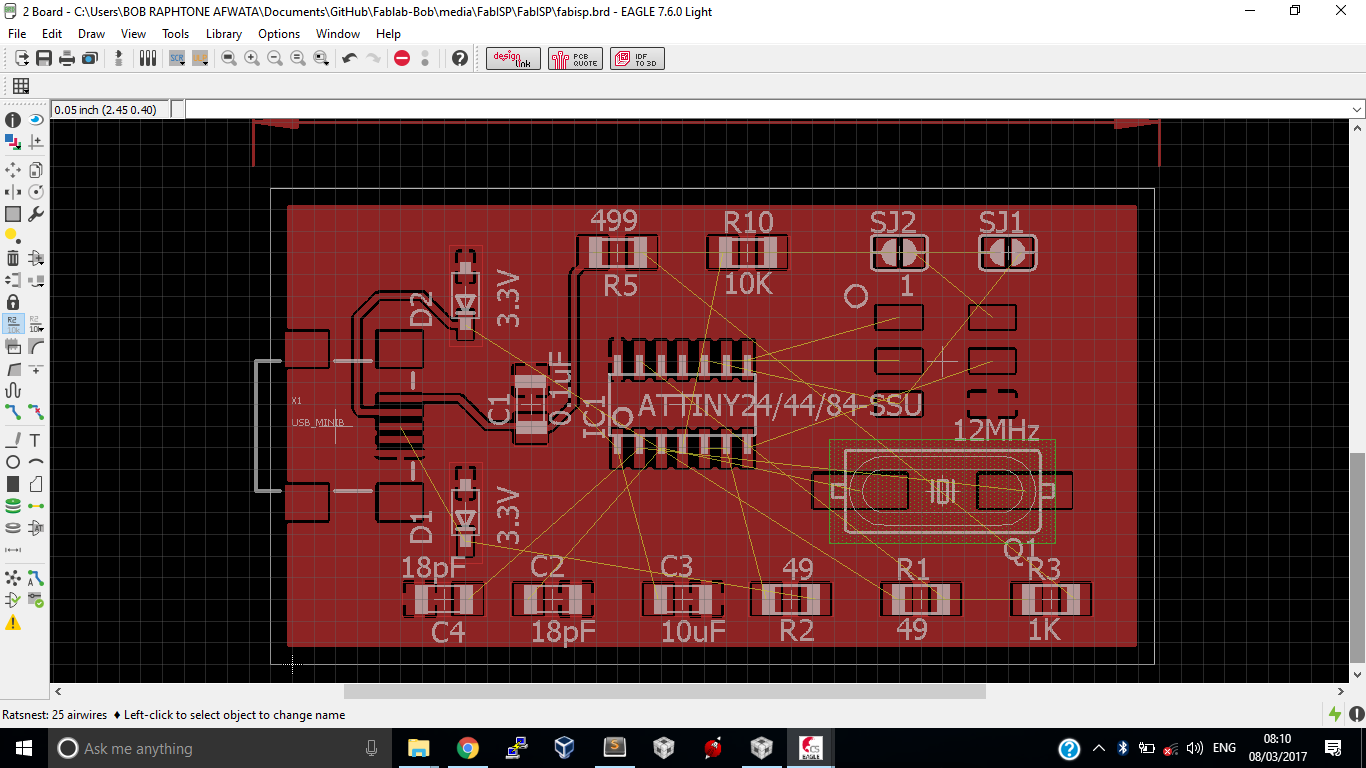Open the ULP run dropdown
This screenshot has height=768, width=1366.
tap(200, 59)
